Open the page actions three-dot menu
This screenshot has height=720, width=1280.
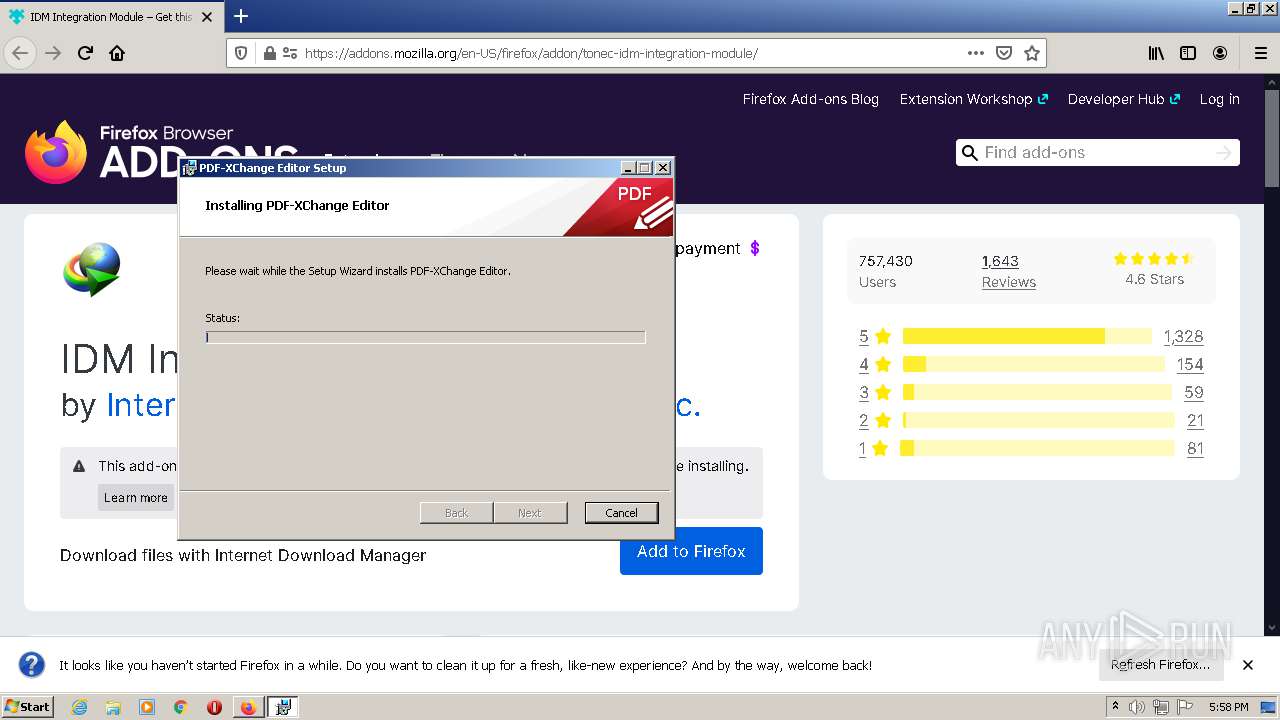tap(976, 53)
